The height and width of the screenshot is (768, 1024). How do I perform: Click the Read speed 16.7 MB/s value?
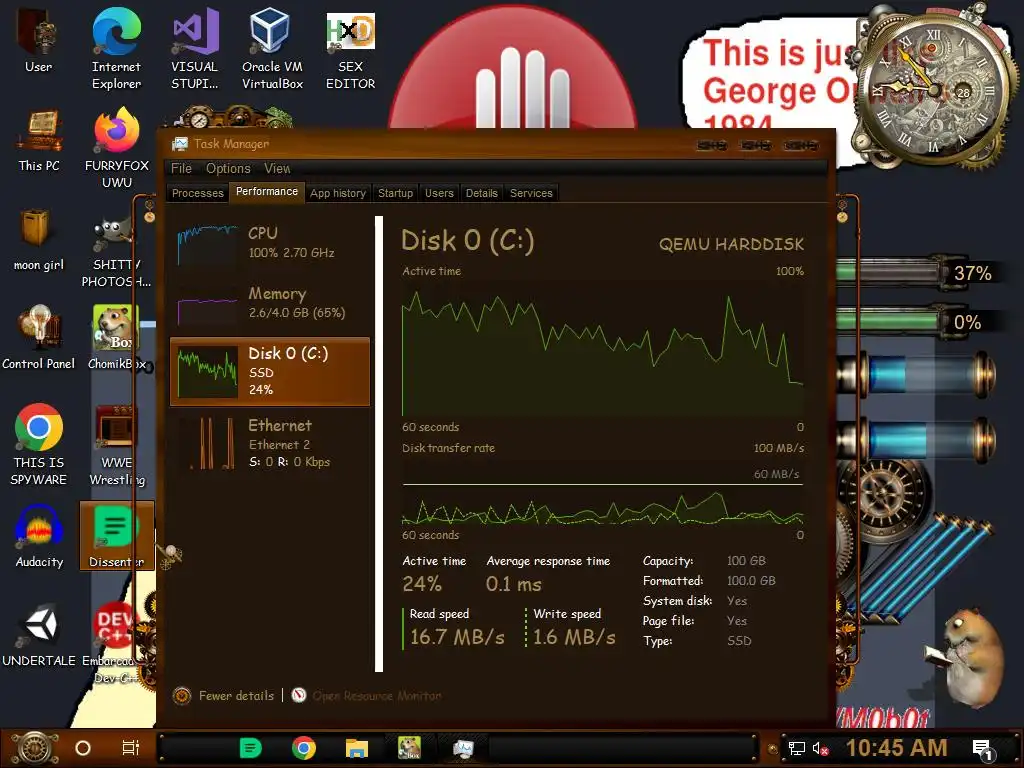[457, 637]
